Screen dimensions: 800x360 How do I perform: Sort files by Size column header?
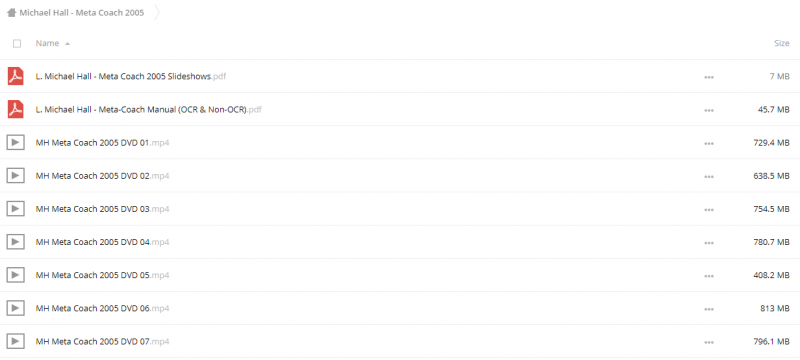(x=782, y=43)
